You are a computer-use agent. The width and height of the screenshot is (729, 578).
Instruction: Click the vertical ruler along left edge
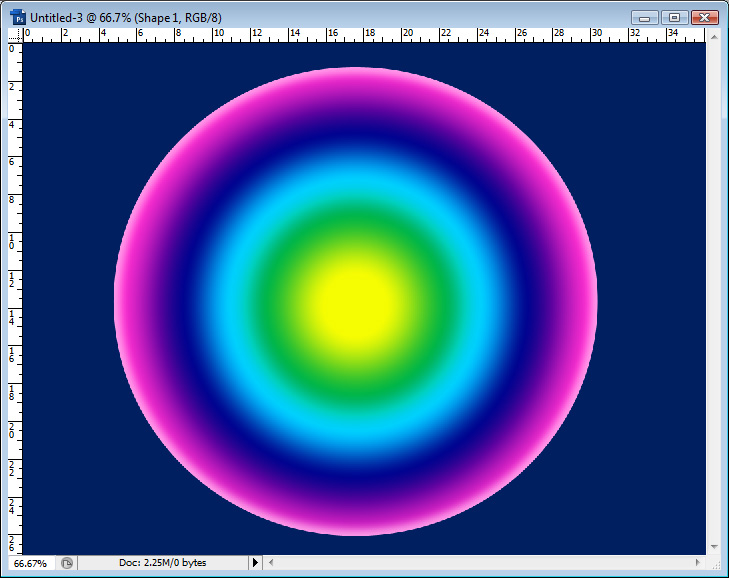(14, 300)
